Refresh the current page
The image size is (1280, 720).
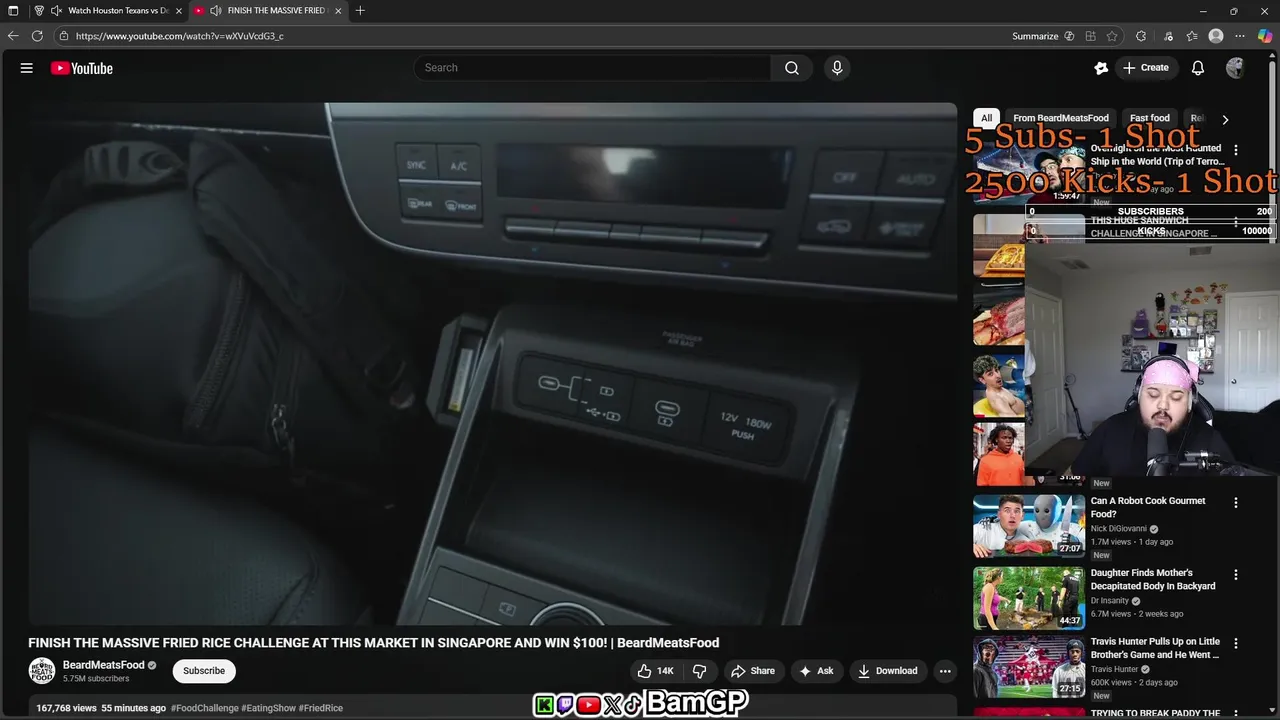pyautogui.click(x=37, y=36)
